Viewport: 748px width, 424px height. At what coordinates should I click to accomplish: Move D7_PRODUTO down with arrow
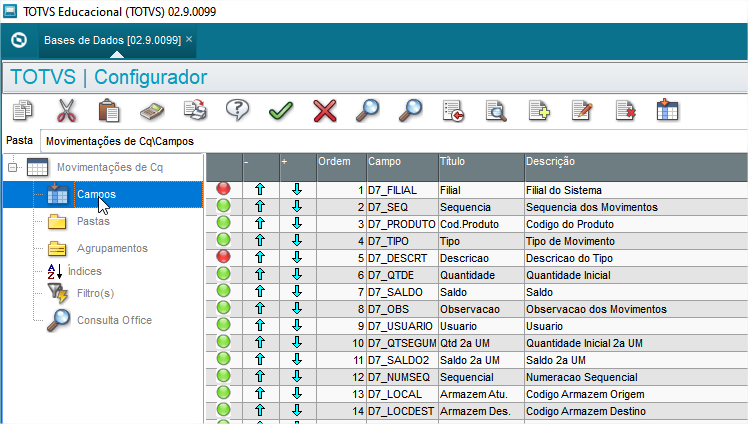(297, 224)
